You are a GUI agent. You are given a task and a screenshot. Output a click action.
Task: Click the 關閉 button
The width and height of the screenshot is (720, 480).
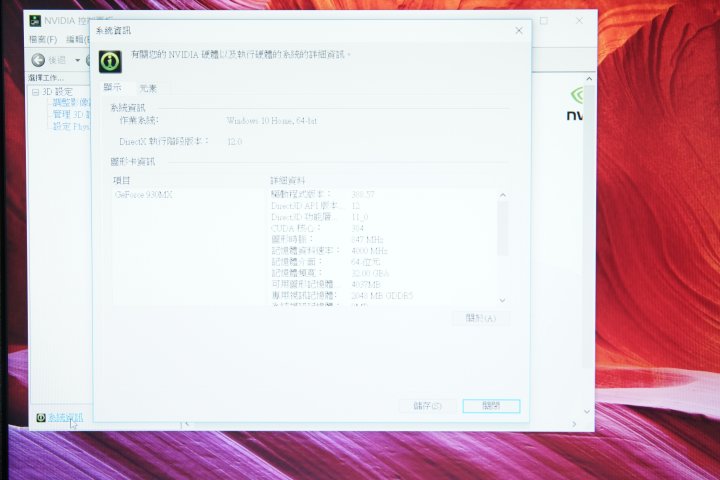point(491,406)
